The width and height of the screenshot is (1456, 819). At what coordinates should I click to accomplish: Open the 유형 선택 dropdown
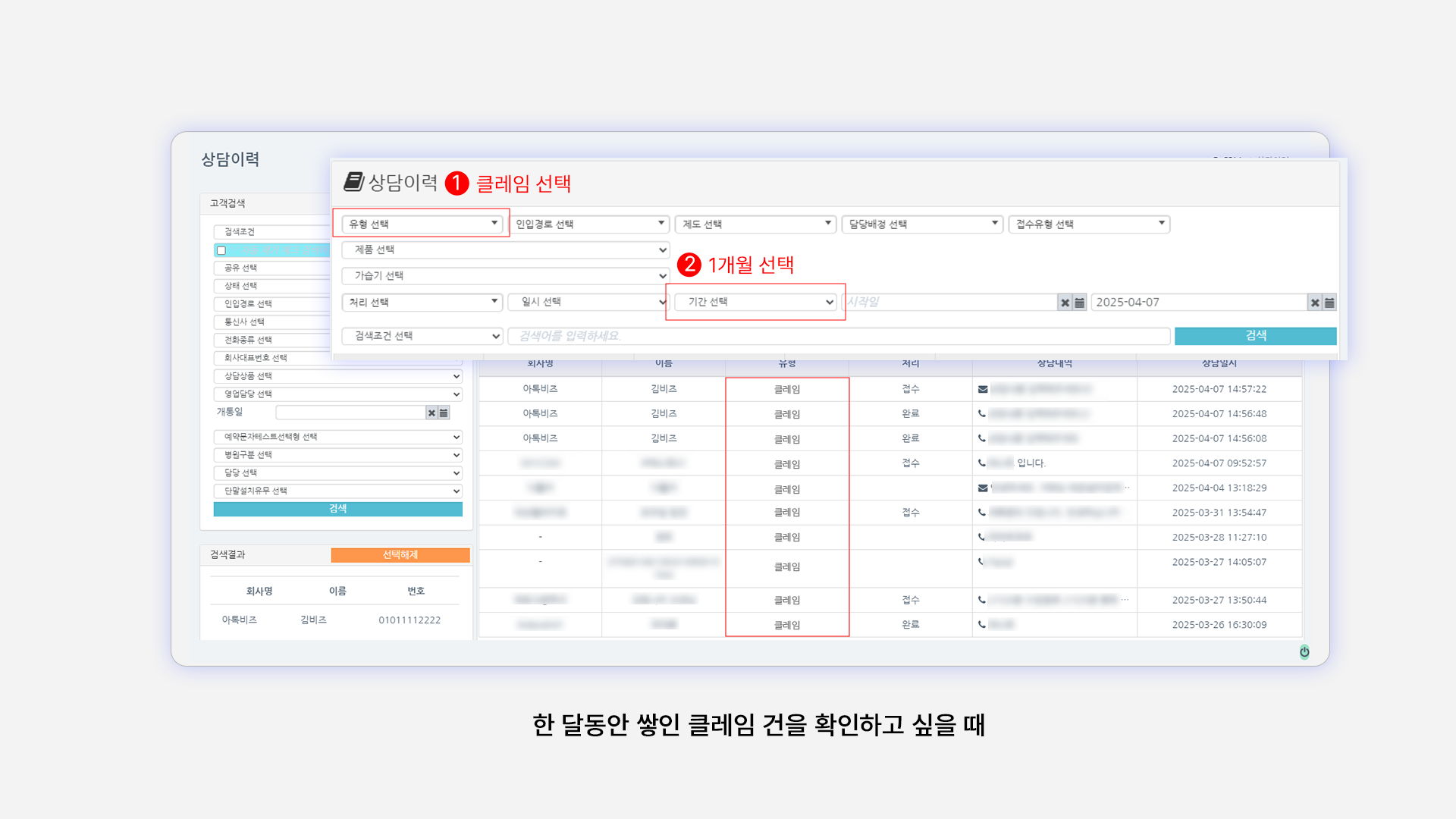click(x=422, y=224)
